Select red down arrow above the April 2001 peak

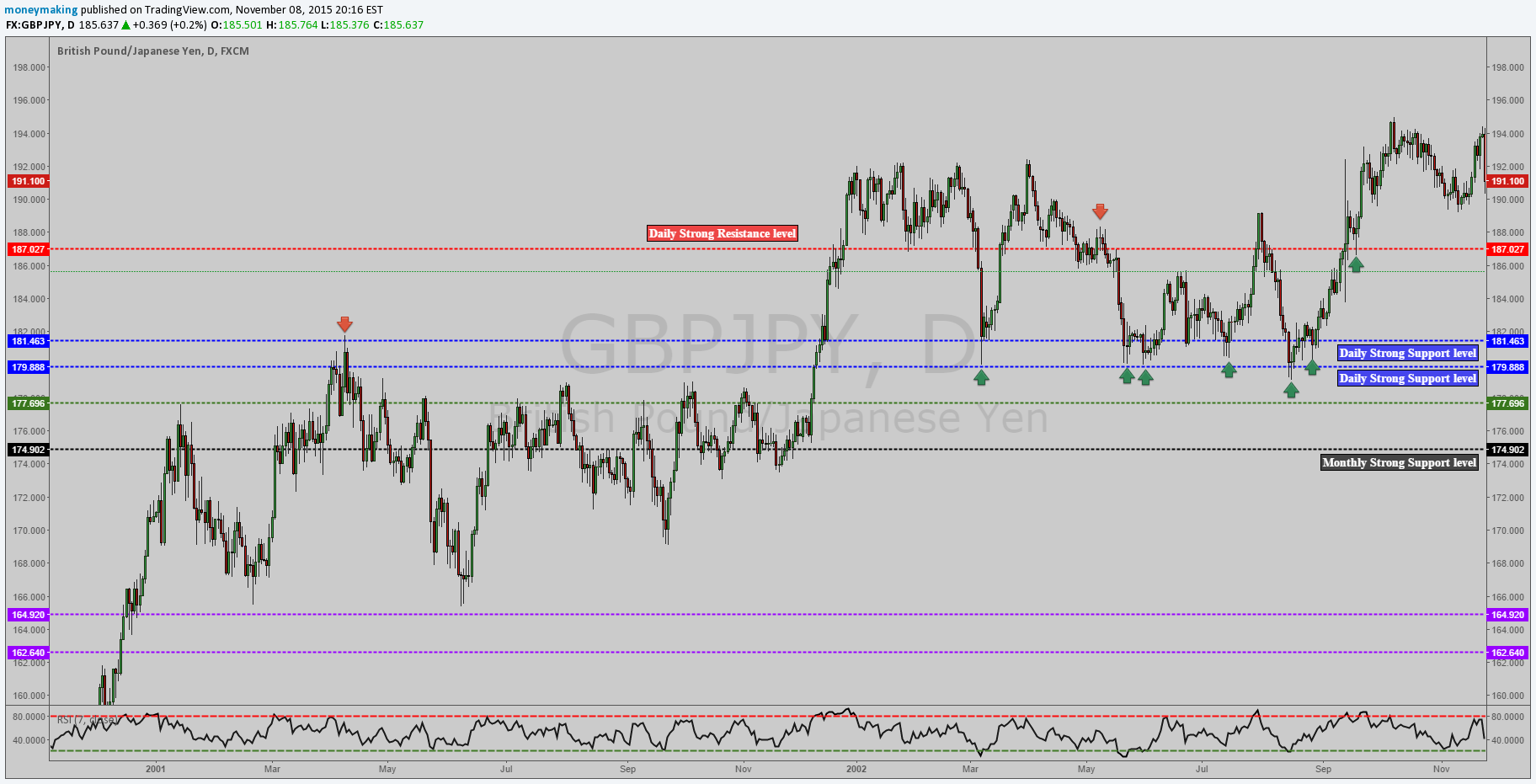[344, 324]
